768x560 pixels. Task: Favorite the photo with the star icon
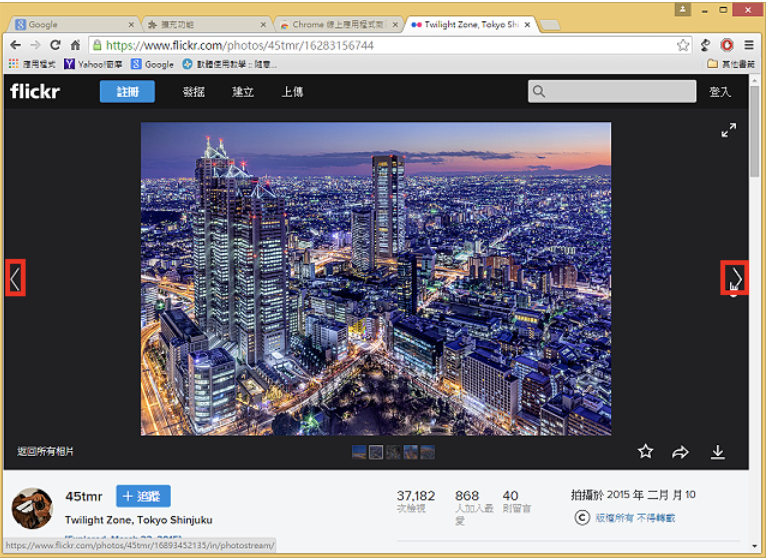pos(646,451)
